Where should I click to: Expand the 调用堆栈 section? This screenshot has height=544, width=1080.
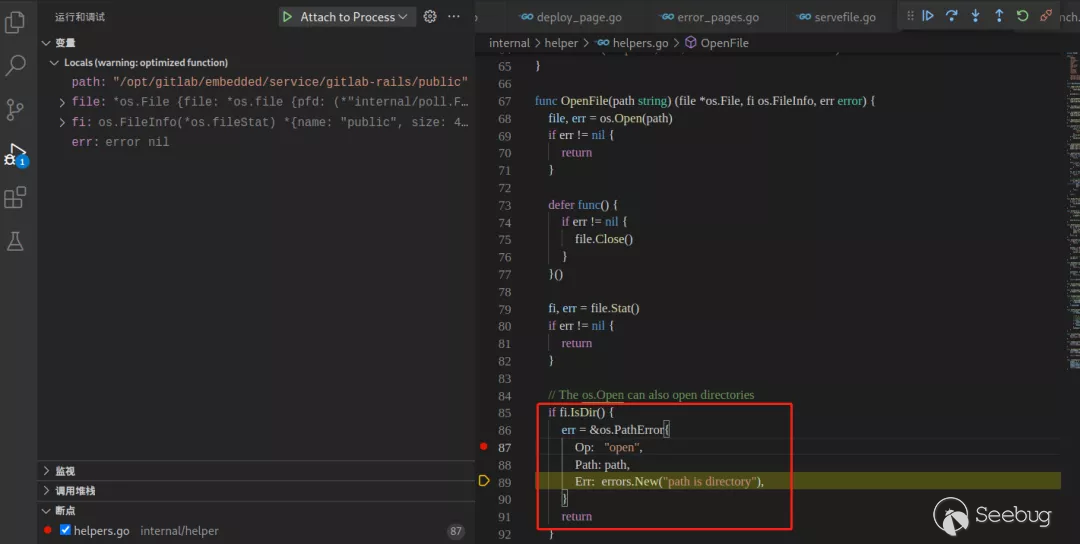point(46,491)
